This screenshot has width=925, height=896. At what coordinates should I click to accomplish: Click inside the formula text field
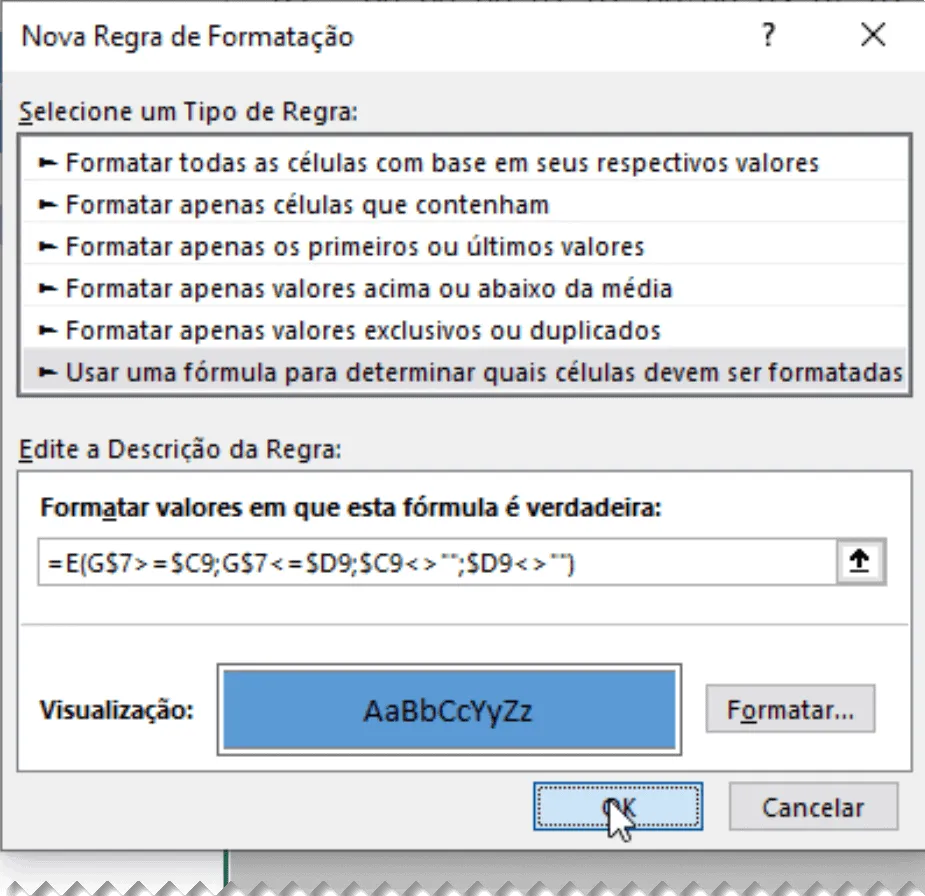[x=437, y=562]
